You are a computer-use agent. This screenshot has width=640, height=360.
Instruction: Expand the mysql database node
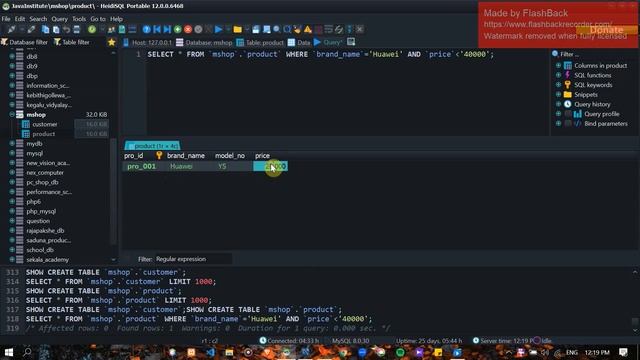coord(12,153)
